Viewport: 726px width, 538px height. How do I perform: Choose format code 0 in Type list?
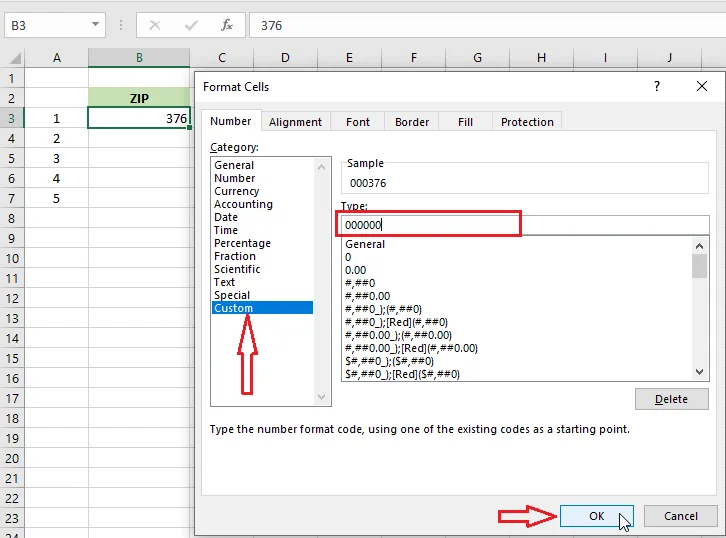click(x=517, y=257)
